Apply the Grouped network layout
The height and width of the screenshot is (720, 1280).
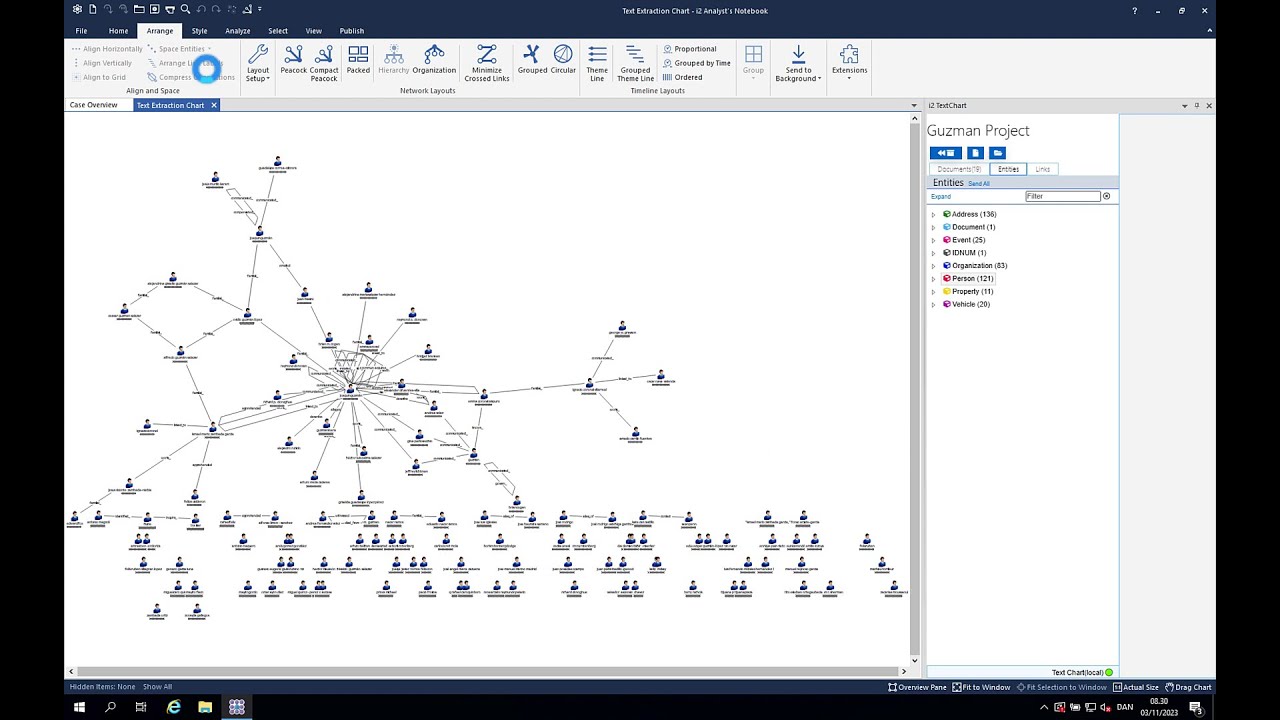532,60
